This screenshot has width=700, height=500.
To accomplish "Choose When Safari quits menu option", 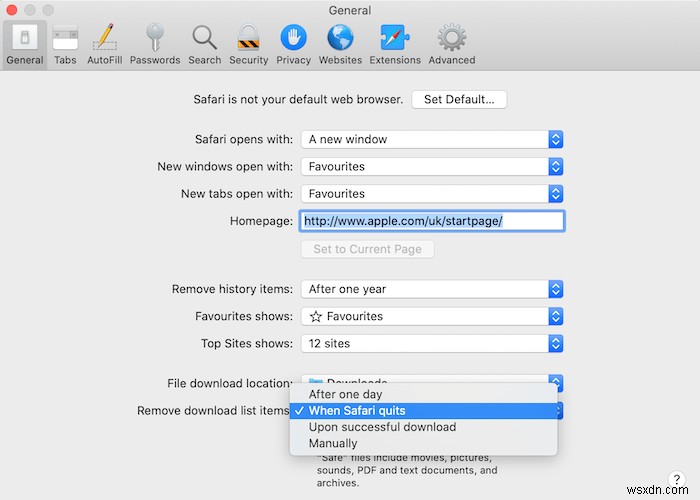I will point(423,411).
